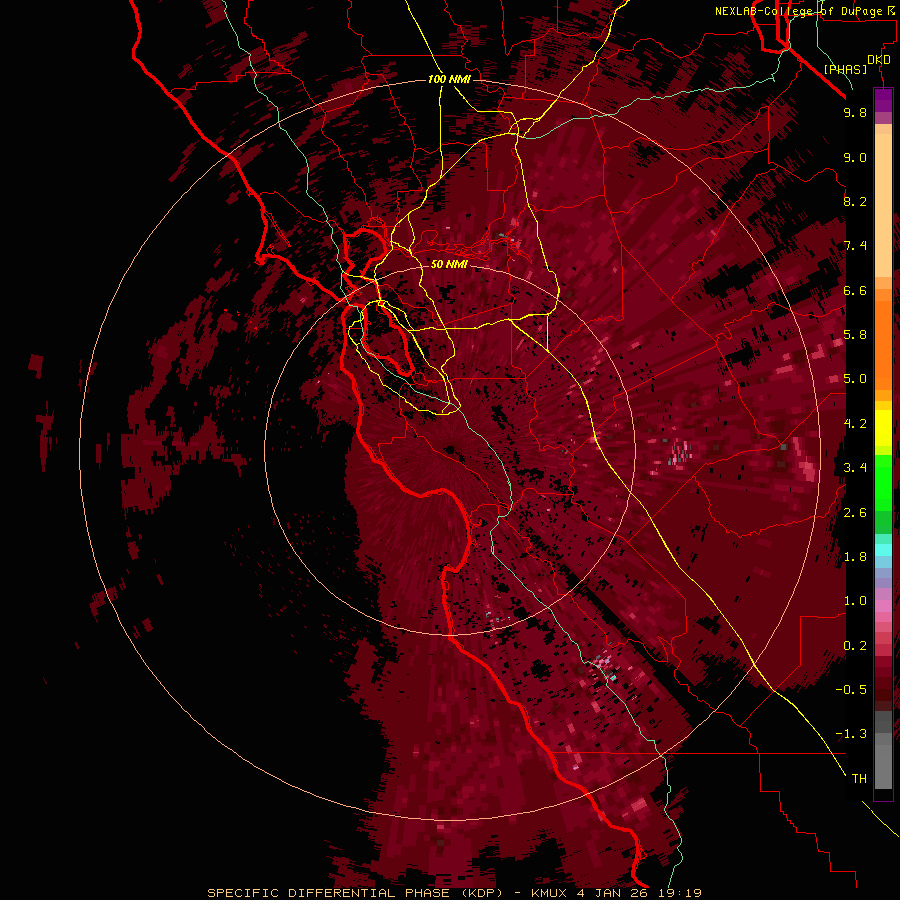Click the 5.8 value on the color scale
900x900 pixels.
855,335
